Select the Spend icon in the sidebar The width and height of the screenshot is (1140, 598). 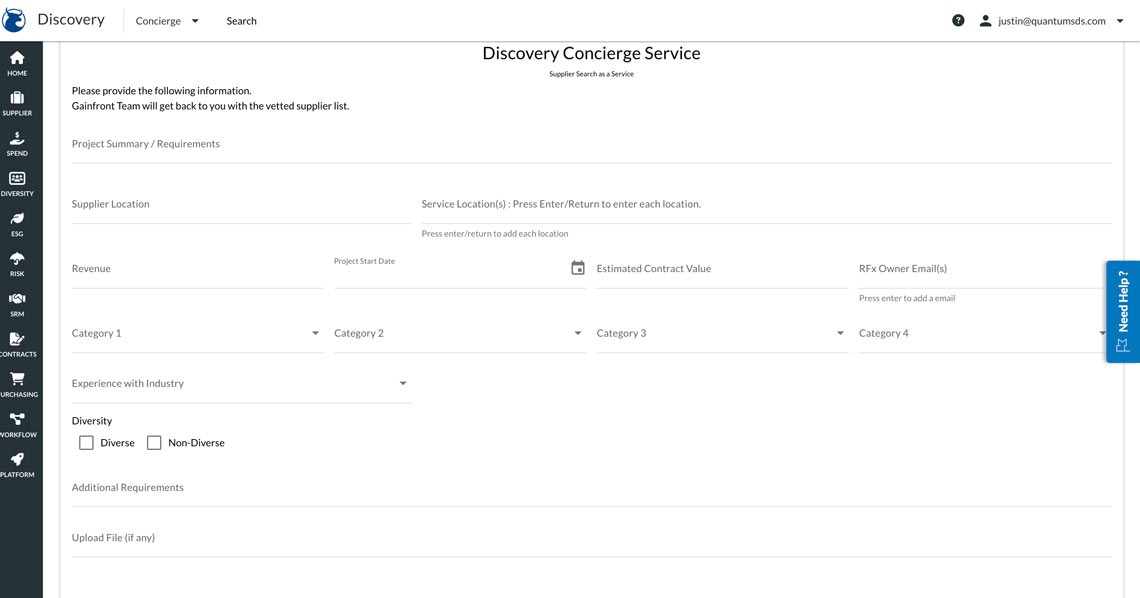[x=17, y=140]
